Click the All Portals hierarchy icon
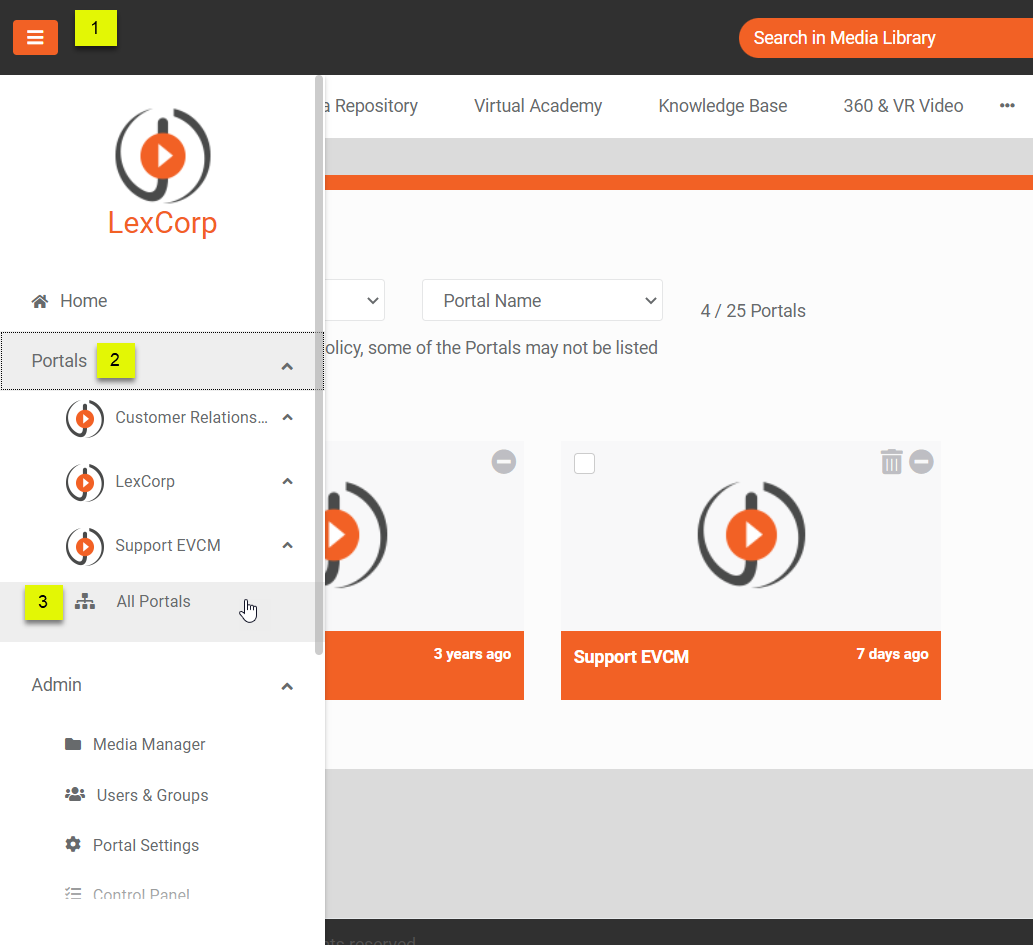 point(85,602)
